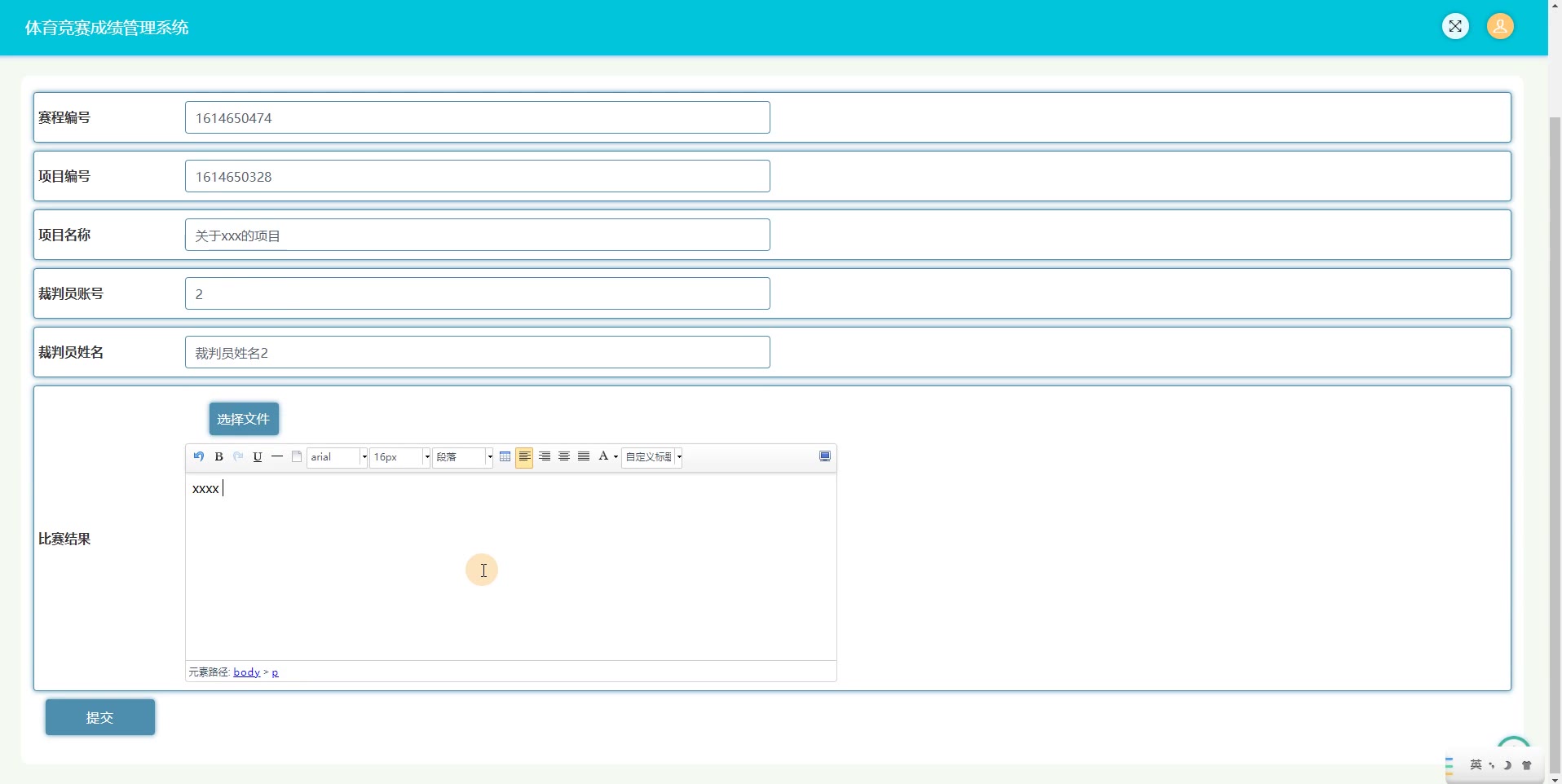Open the arial font family dropdown
The image size is (1562, 784).
338,457
